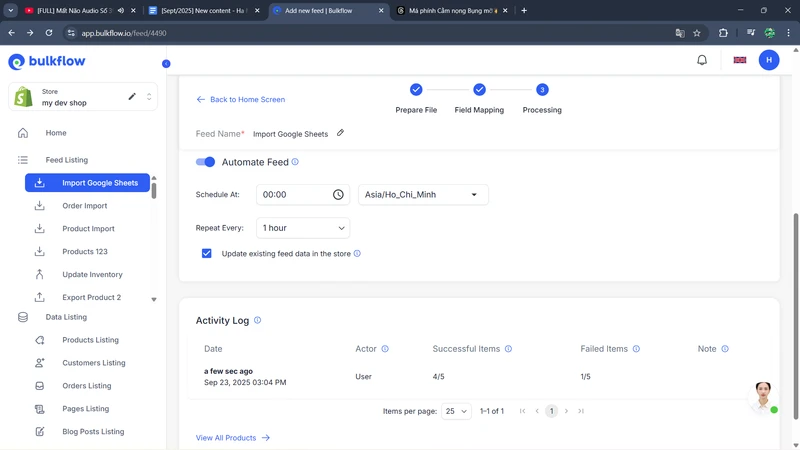Open Order Import in the sidebar

[x=84, y=206]
